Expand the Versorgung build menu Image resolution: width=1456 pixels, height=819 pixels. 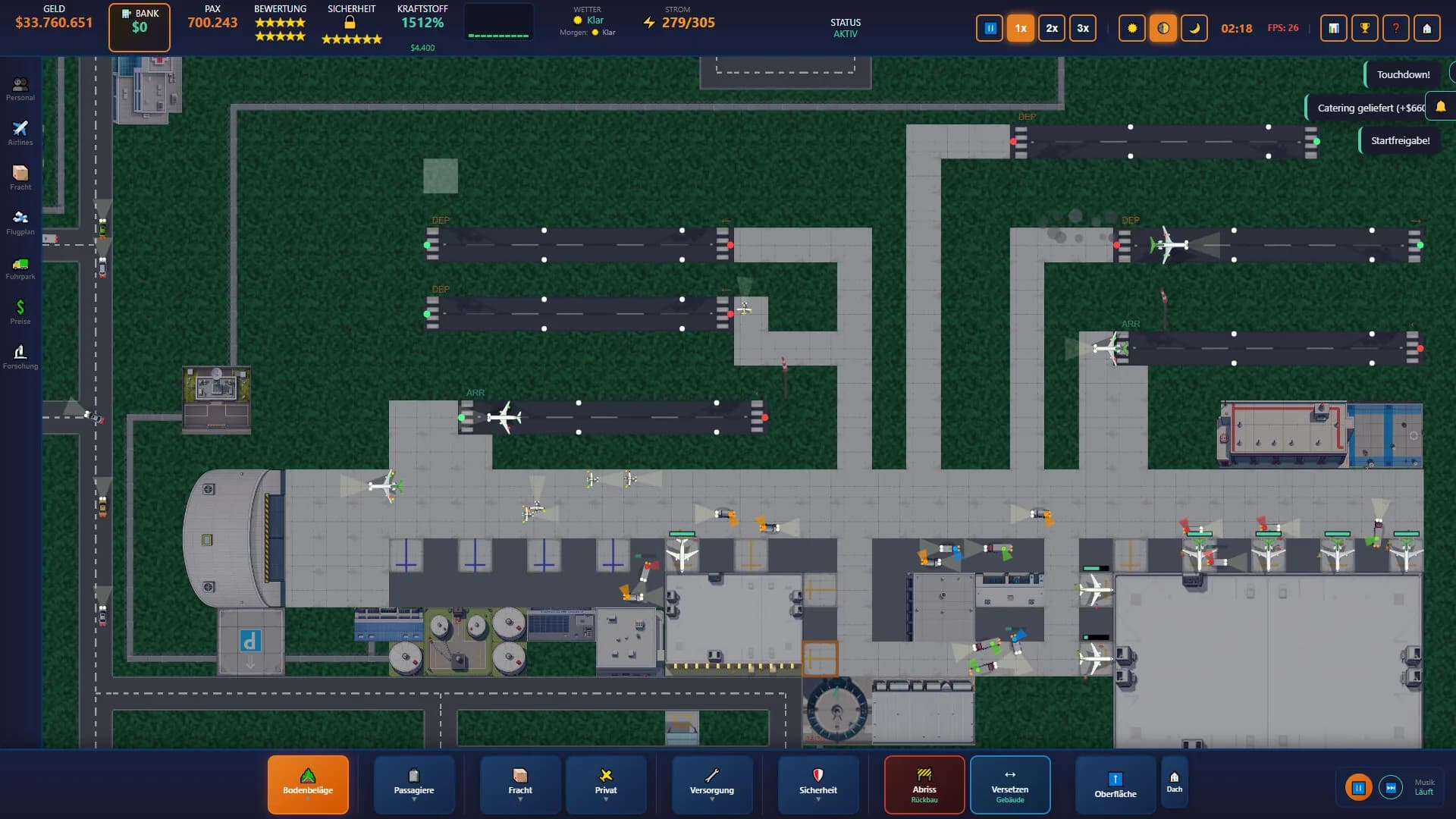712,784
